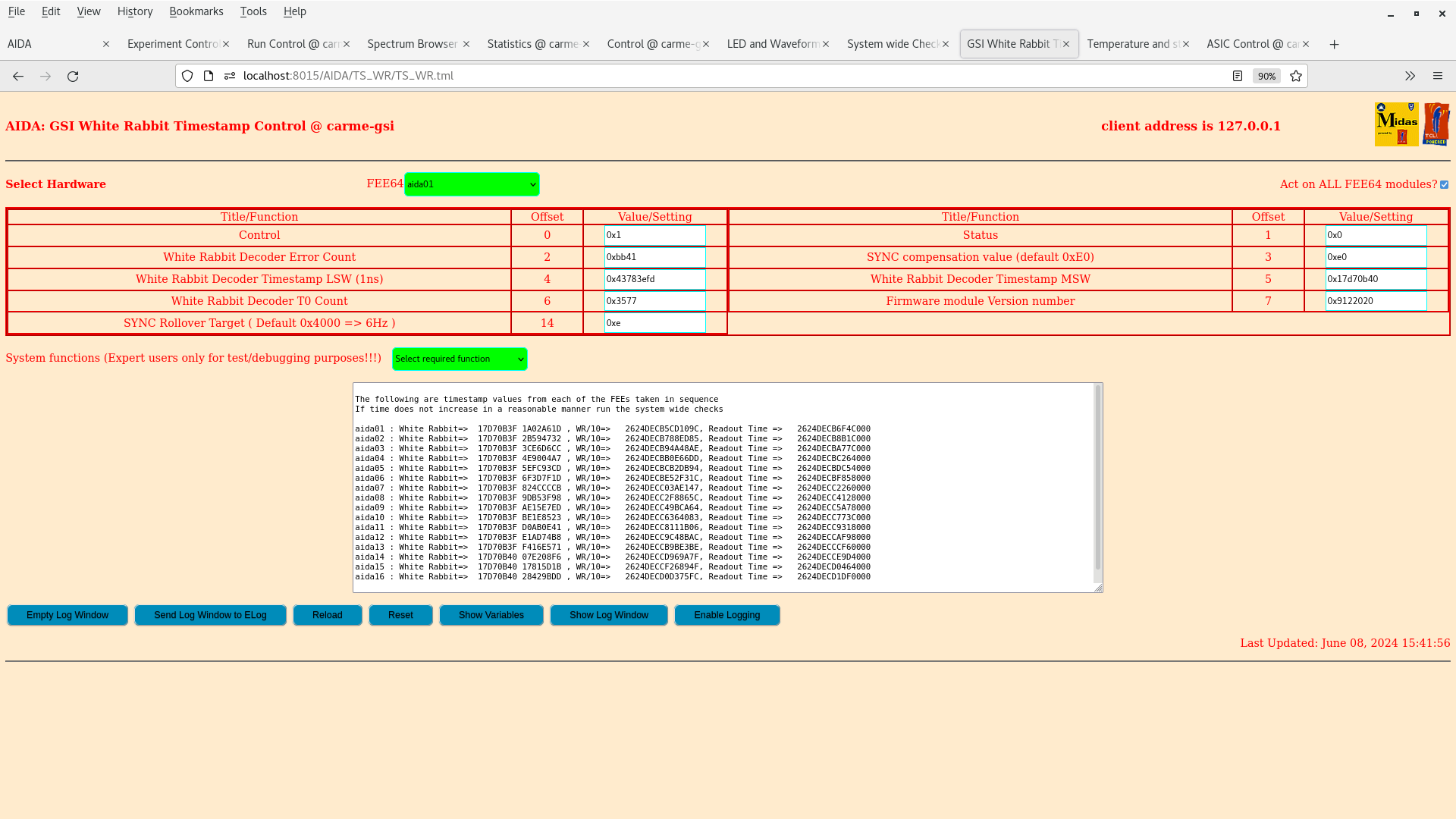
Task: Open a new tab with plus icon
Action: [1334, 44]
